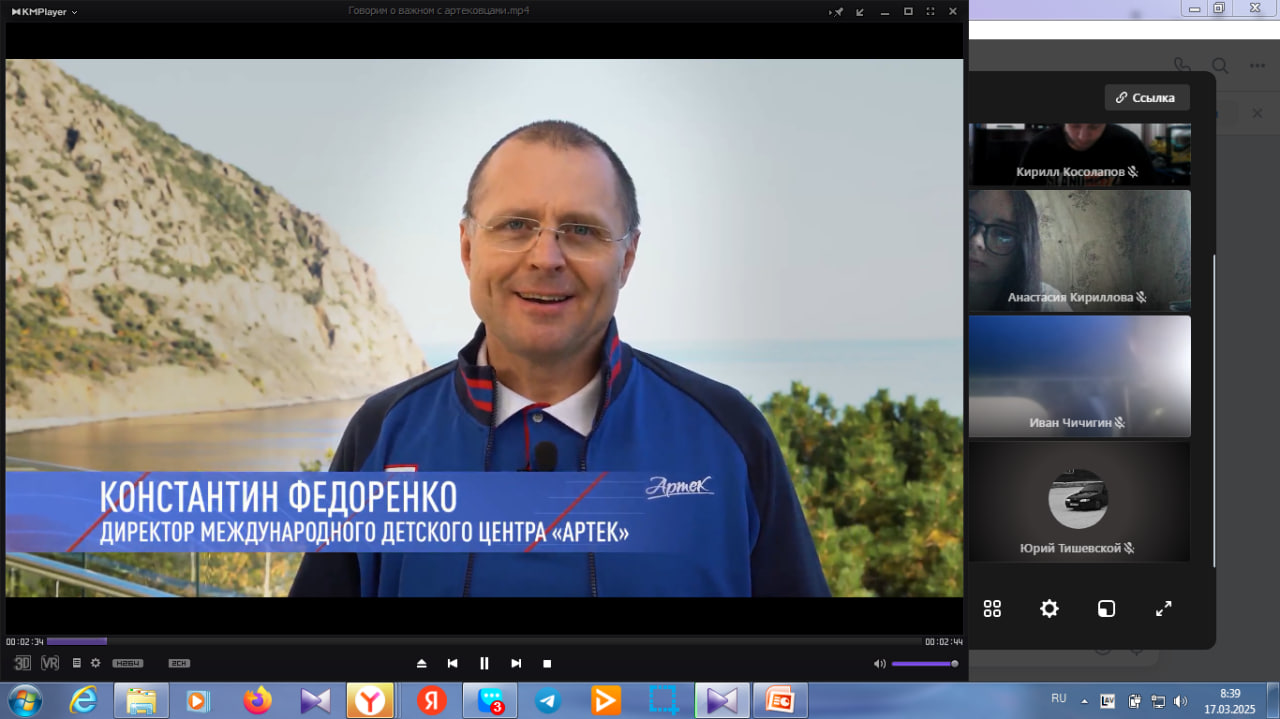Go to the previous track

[x=452, y=663]
